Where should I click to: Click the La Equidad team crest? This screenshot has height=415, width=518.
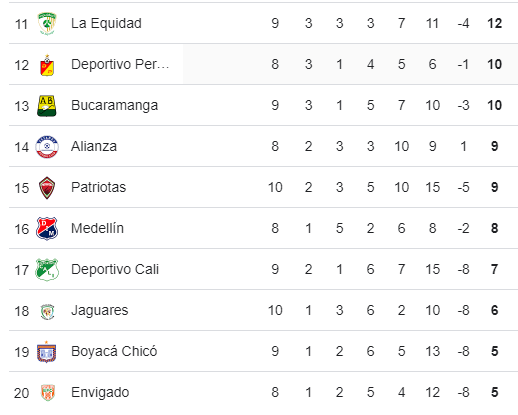tap(47, 23)
